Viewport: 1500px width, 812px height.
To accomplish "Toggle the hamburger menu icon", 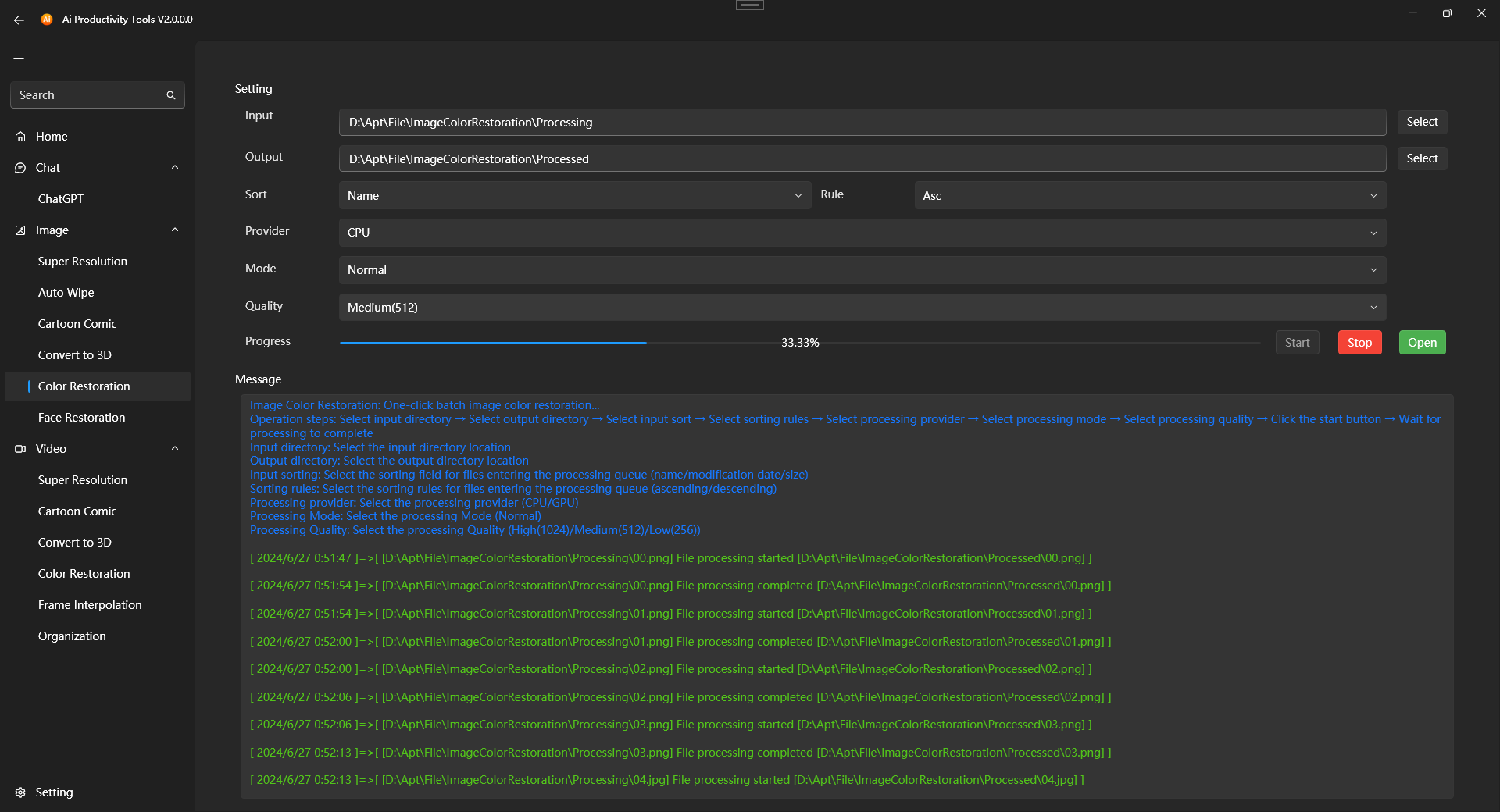I will 19,55.
